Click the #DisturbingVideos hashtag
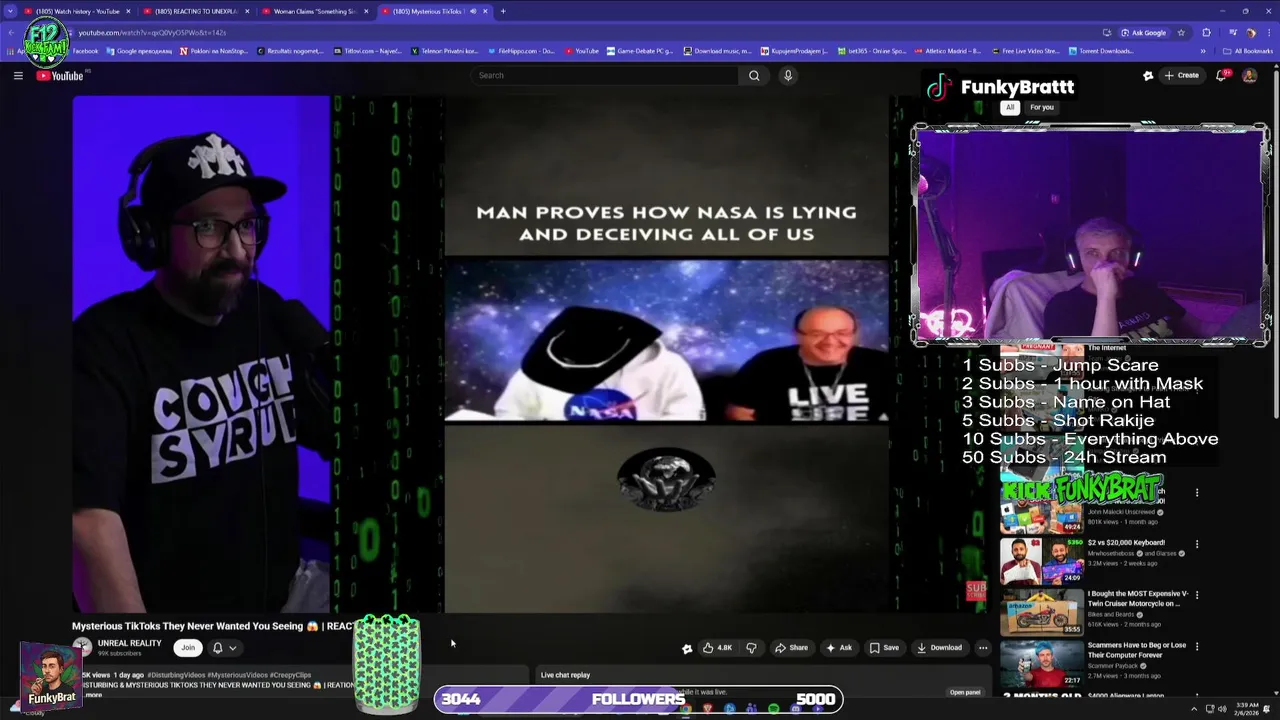 click(x=177, y=675)
